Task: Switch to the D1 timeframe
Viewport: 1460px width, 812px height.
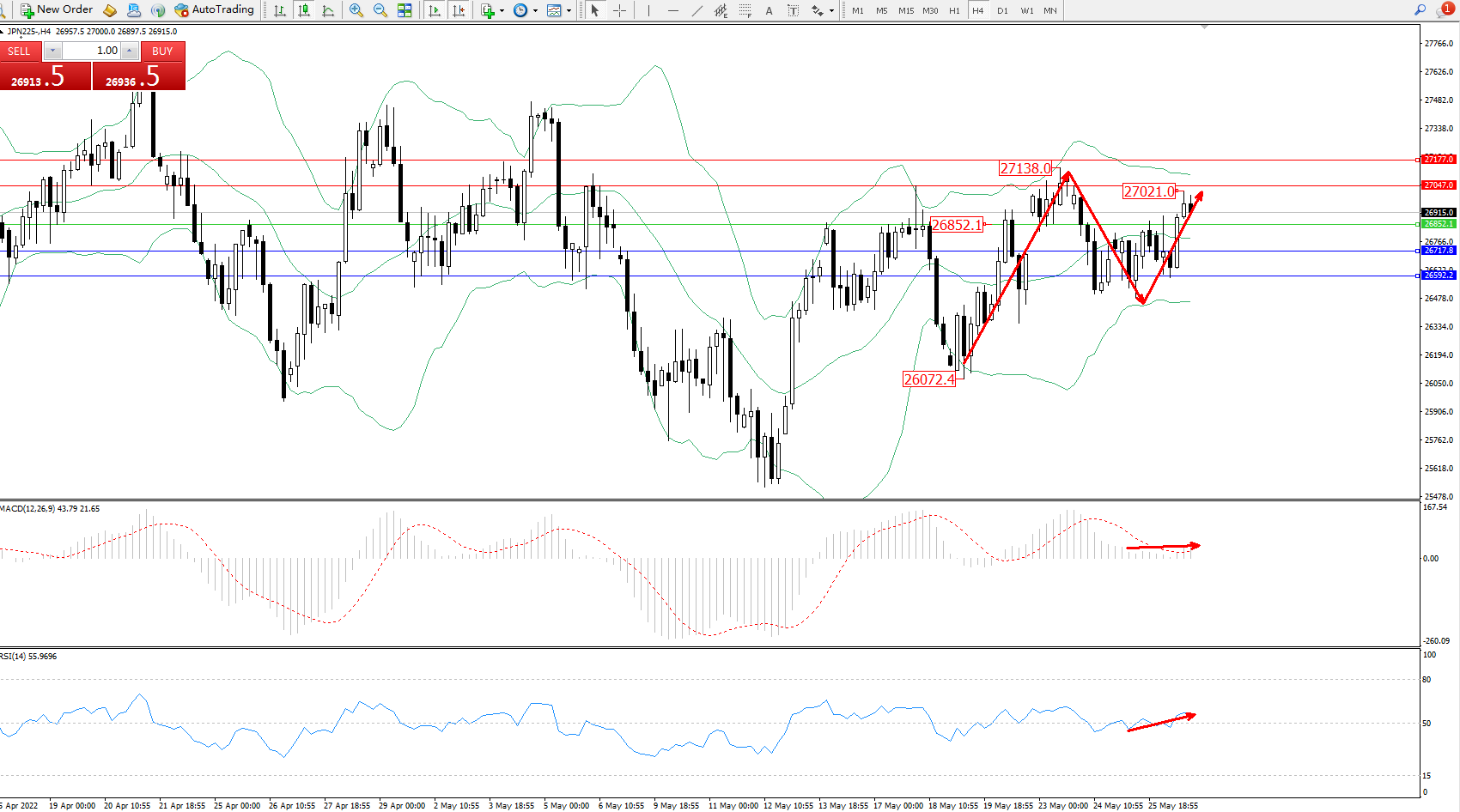Action: (x=1002, y=10)
